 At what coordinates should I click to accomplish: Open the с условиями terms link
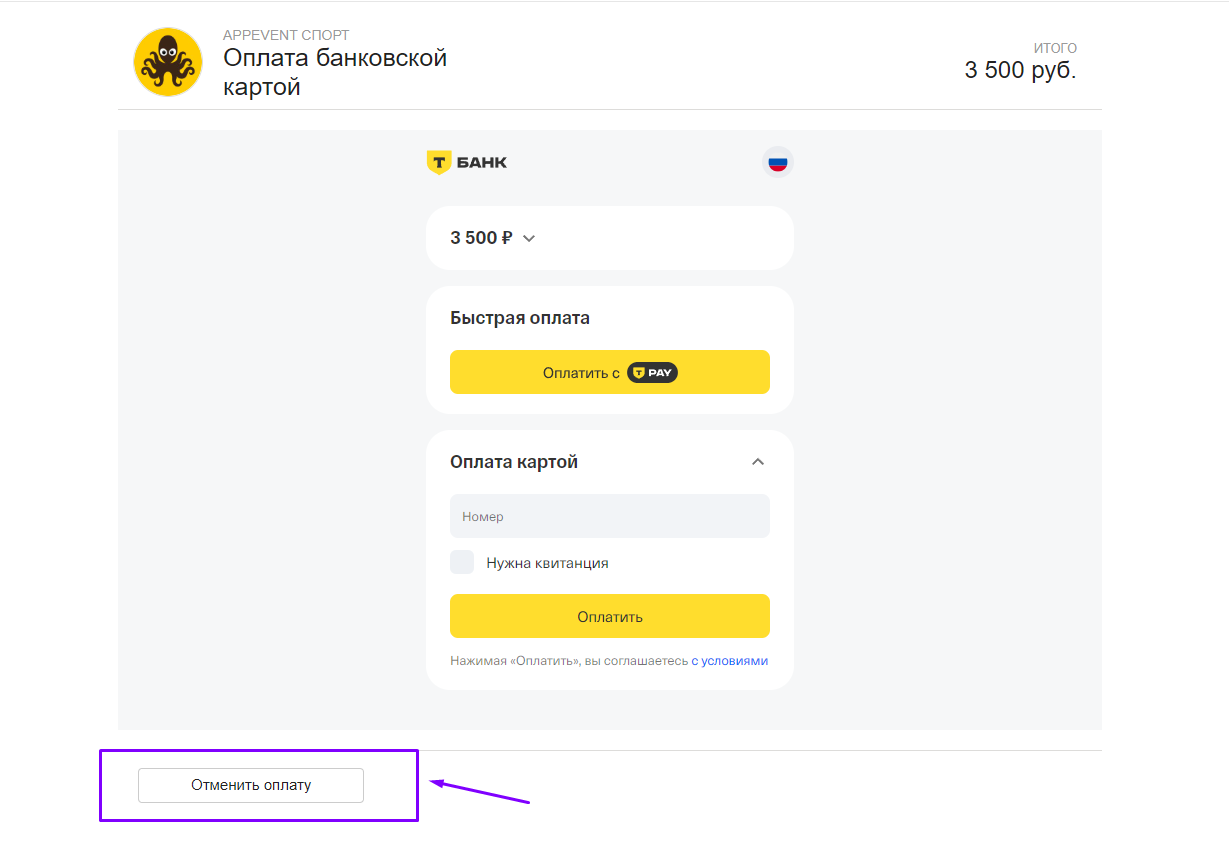click(729, 661)
